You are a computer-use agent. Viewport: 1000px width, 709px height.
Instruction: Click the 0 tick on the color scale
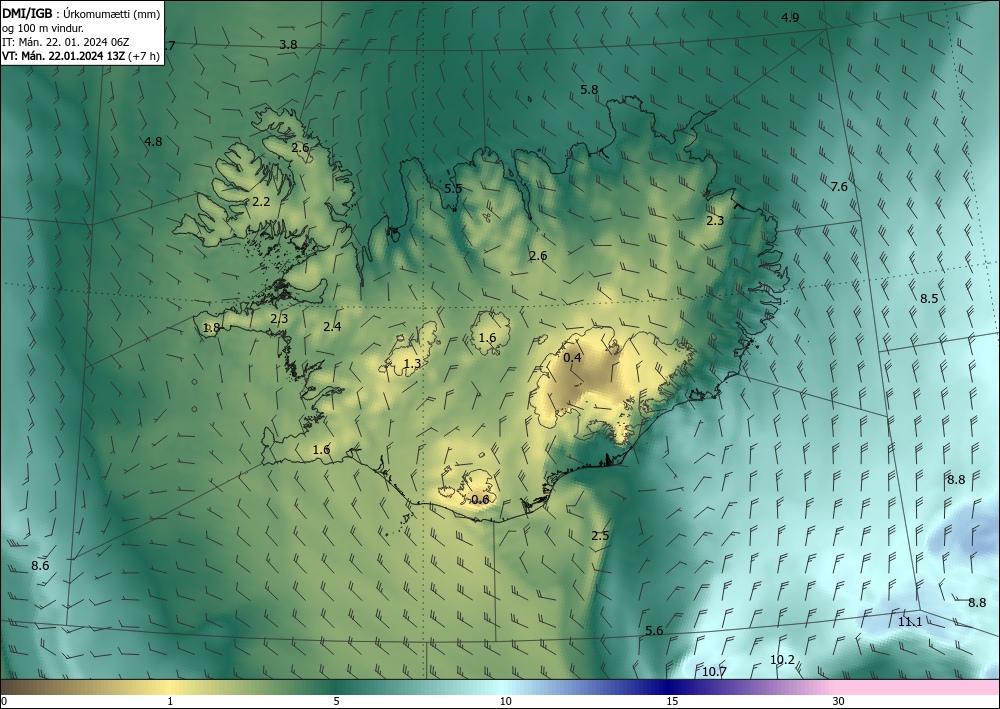click(x=4, y=701)
